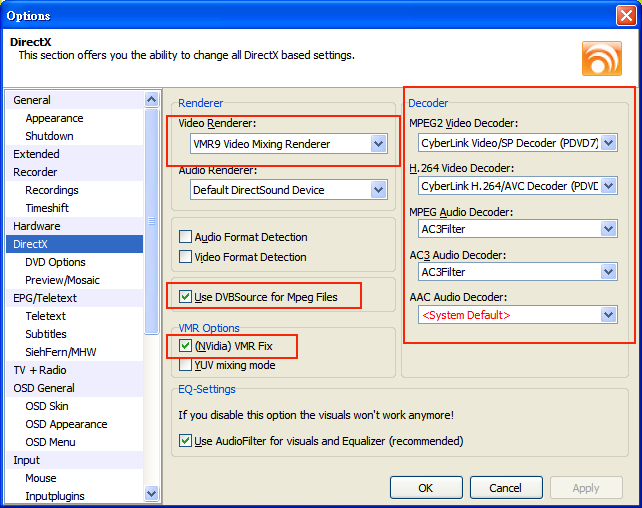642x508 pixels.
Task: Toggle the (NVidia) VMR Fix checkbox
Action: [x=185, y=347]
